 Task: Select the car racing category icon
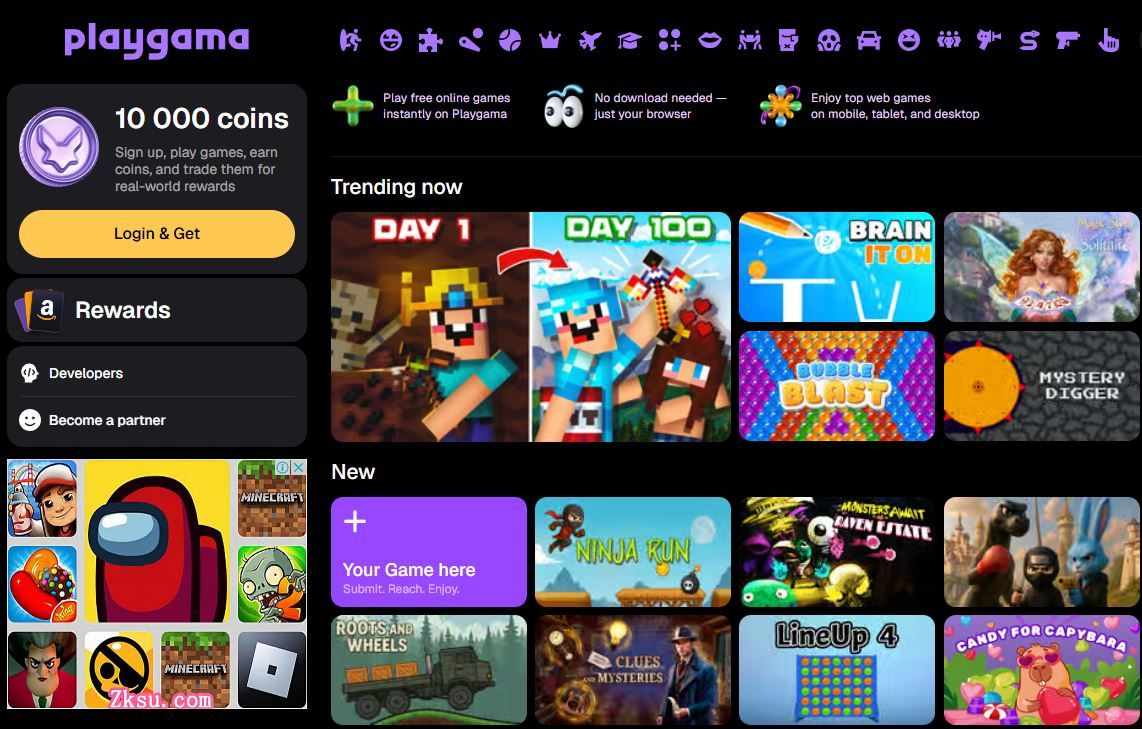(x=869, y=40)
